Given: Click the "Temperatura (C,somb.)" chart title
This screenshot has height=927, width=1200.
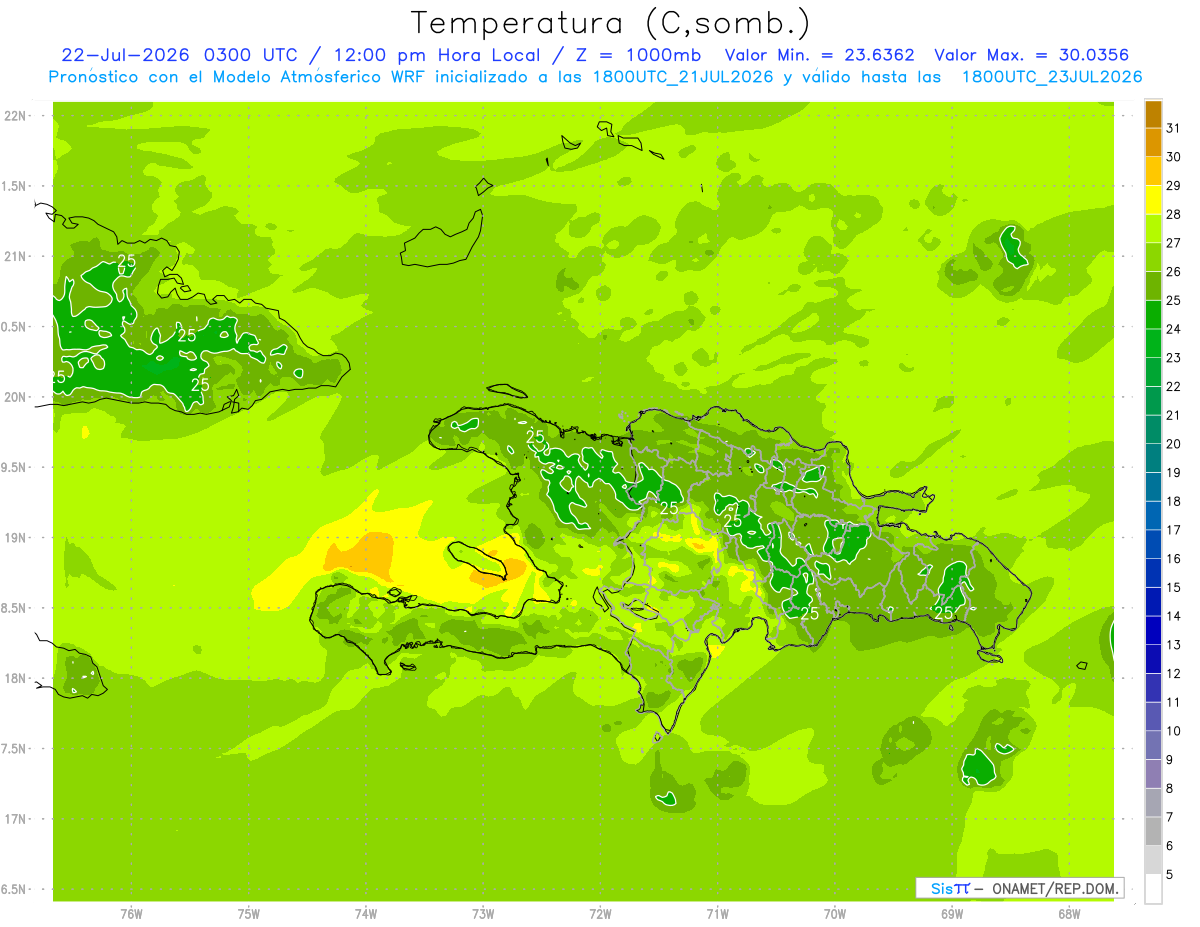Looking at the screenshot, I should [611, 22].
